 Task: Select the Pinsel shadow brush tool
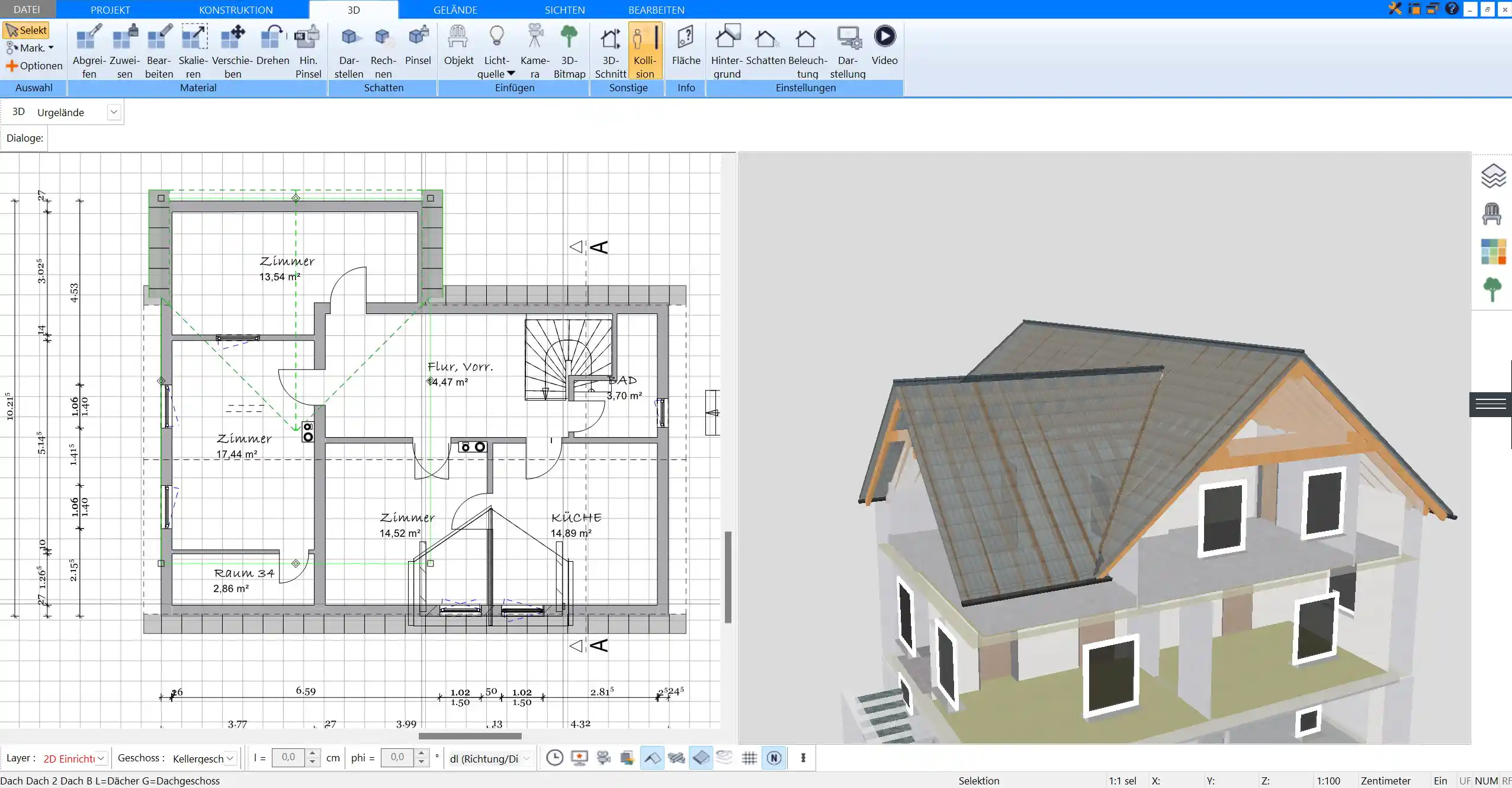(x=418, y=45)
